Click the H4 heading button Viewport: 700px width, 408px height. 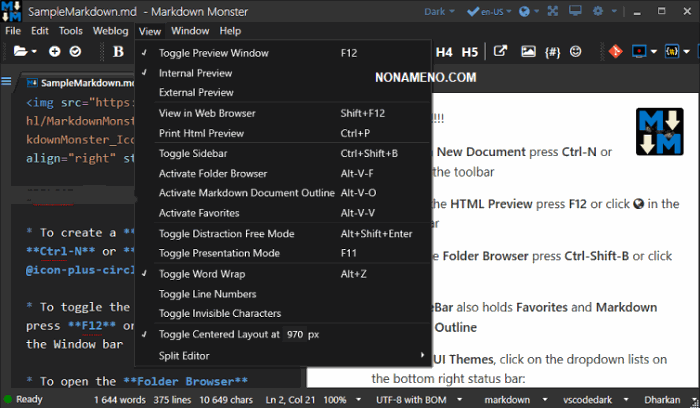tap(444, 51)
